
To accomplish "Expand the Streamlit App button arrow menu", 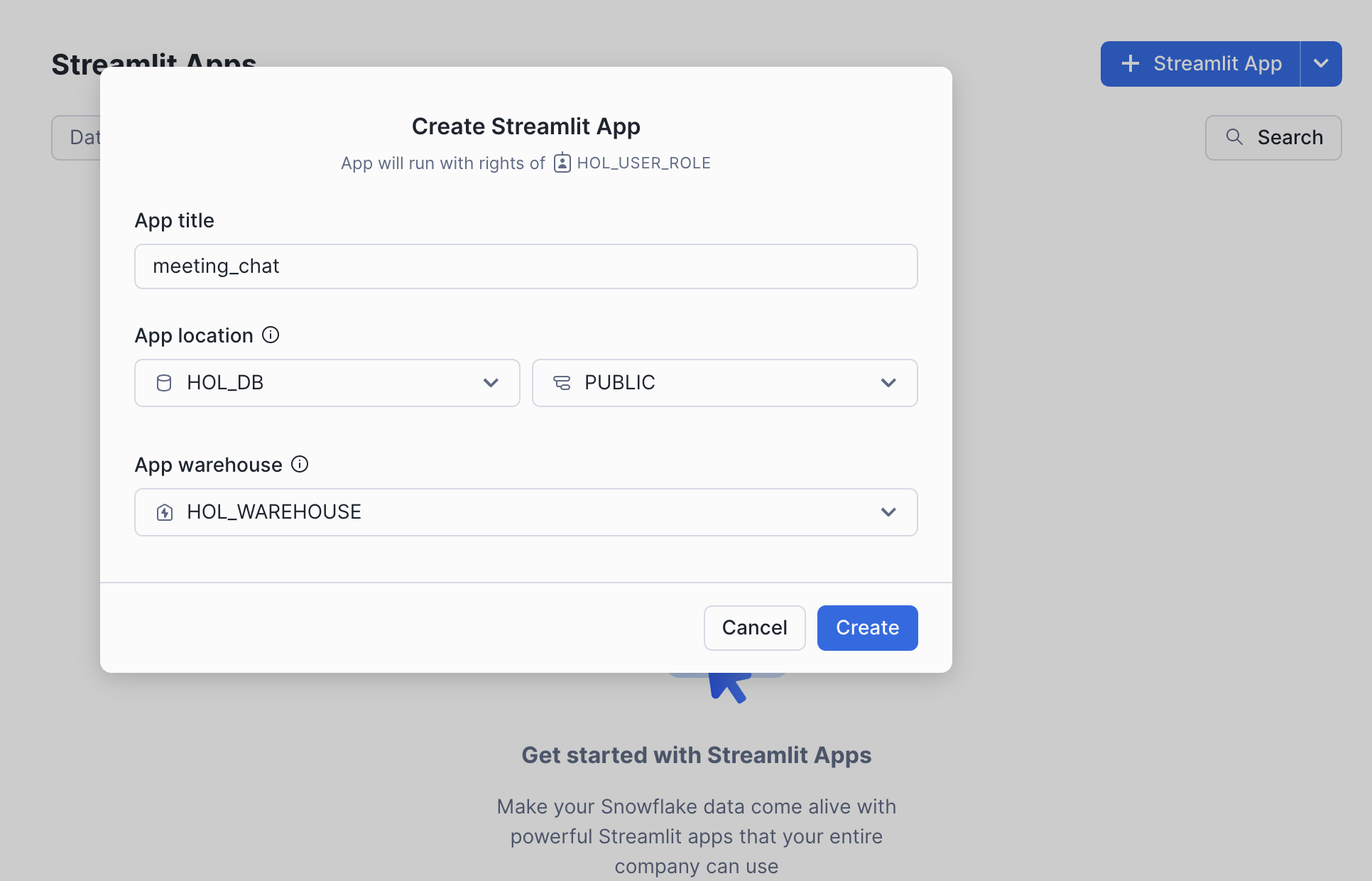I will click(x=1321, y=64).
